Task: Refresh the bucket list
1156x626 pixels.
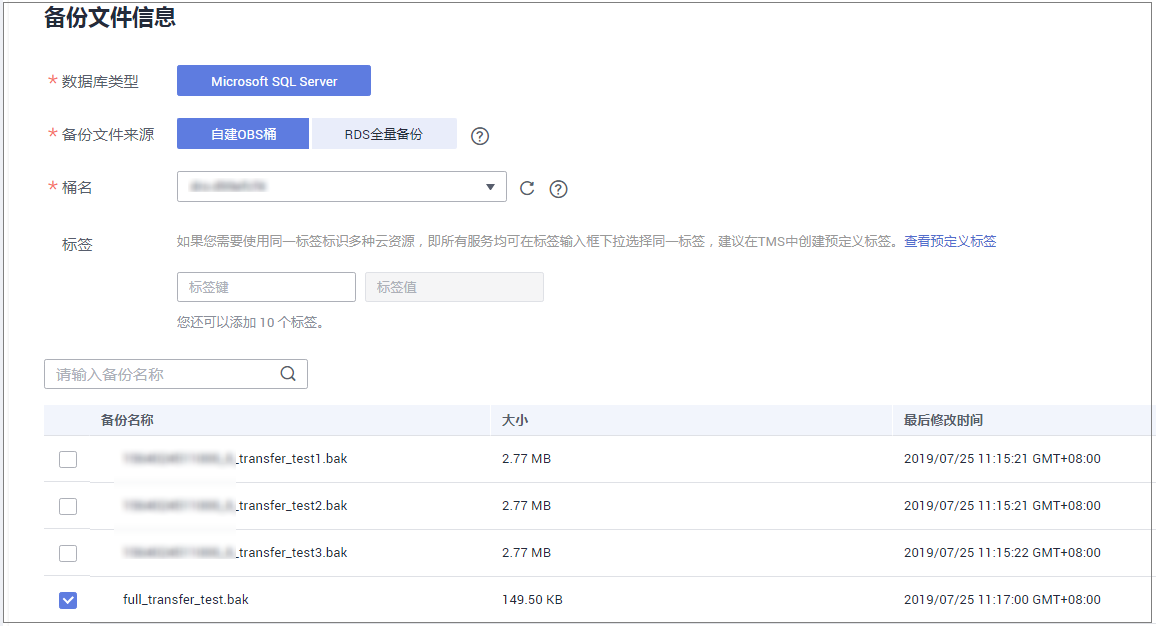Action: pos(526,188)
